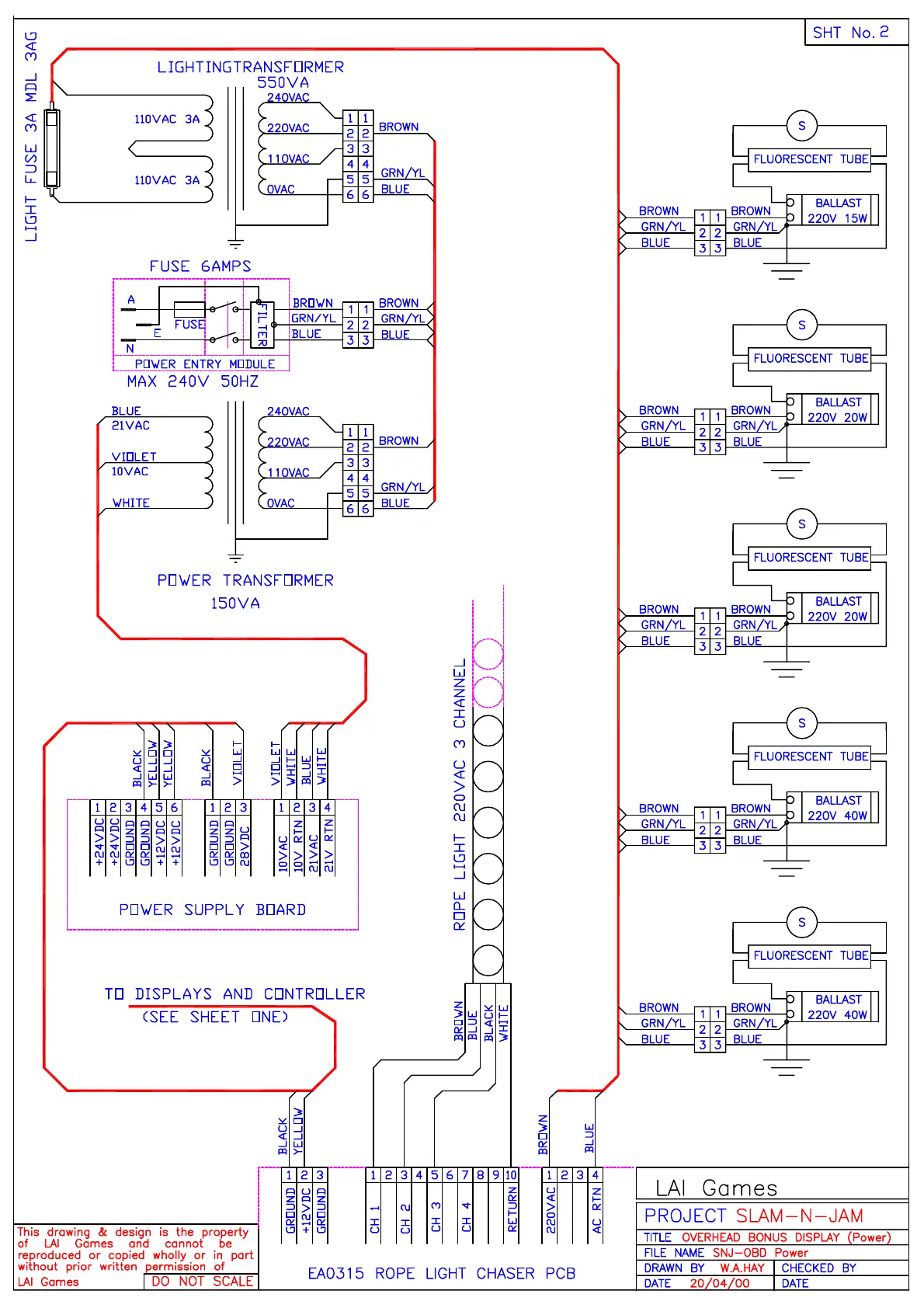Click the "150VA" rating text

click(235, 604)
